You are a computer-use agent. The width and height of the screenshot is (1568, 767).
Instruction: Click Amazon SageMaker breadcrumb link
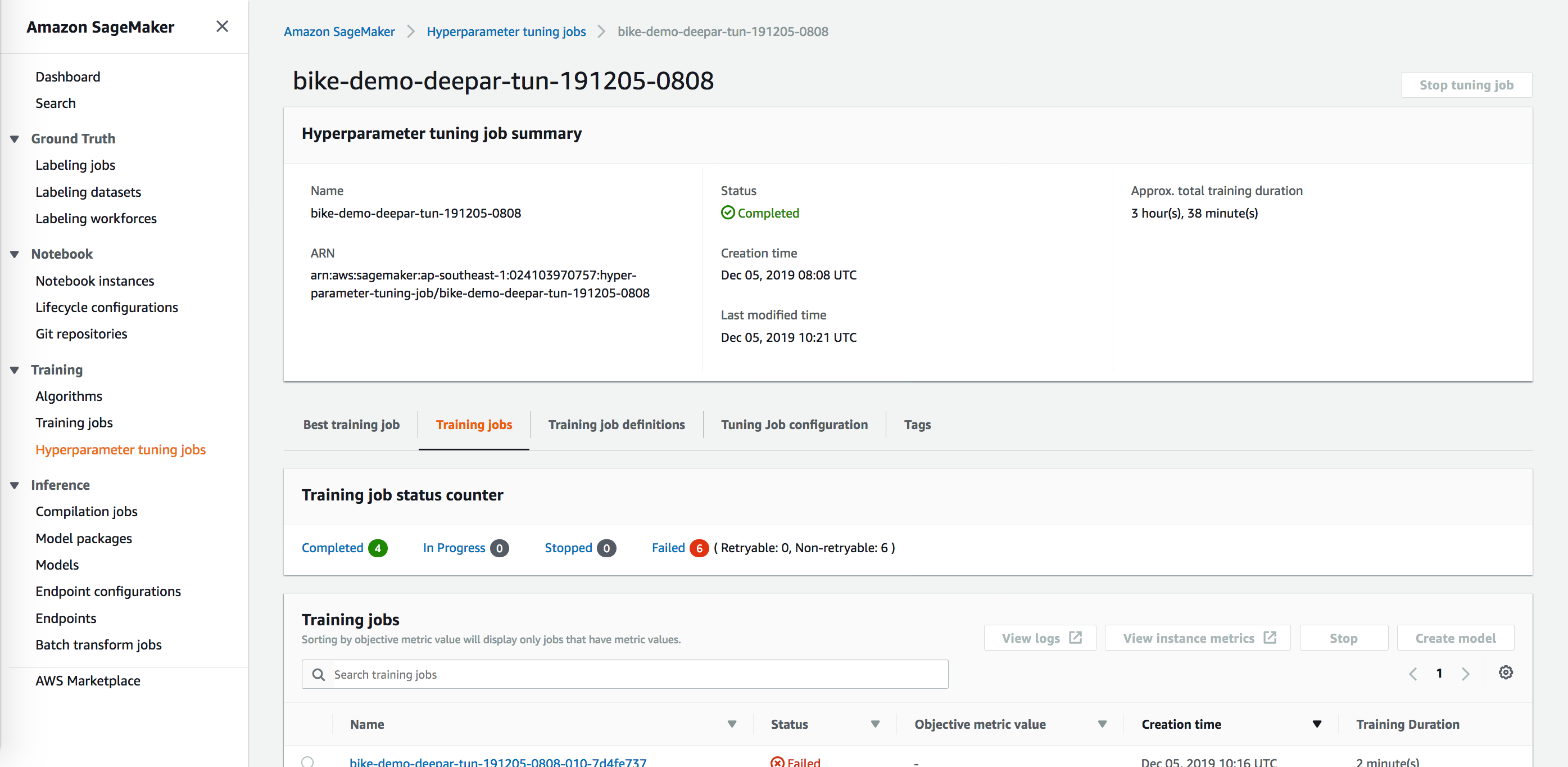(339, 31)
